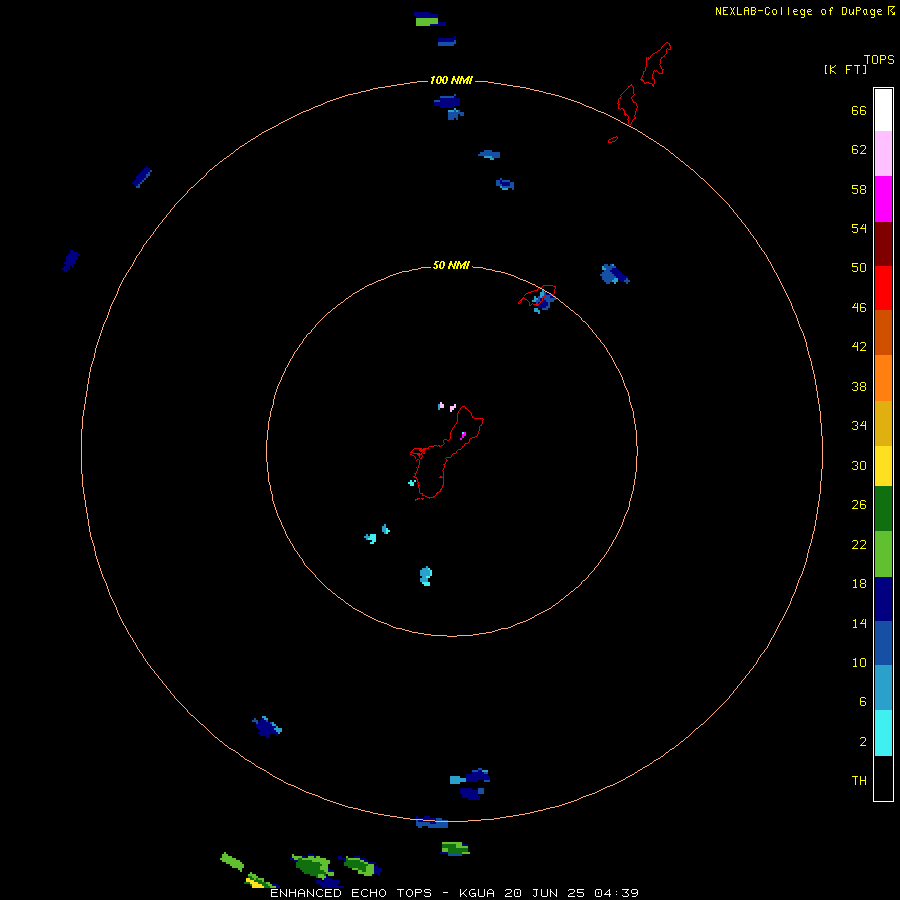Click the legend value 66
The width and height of the screenshot is (900, 900).
point(859,110)
